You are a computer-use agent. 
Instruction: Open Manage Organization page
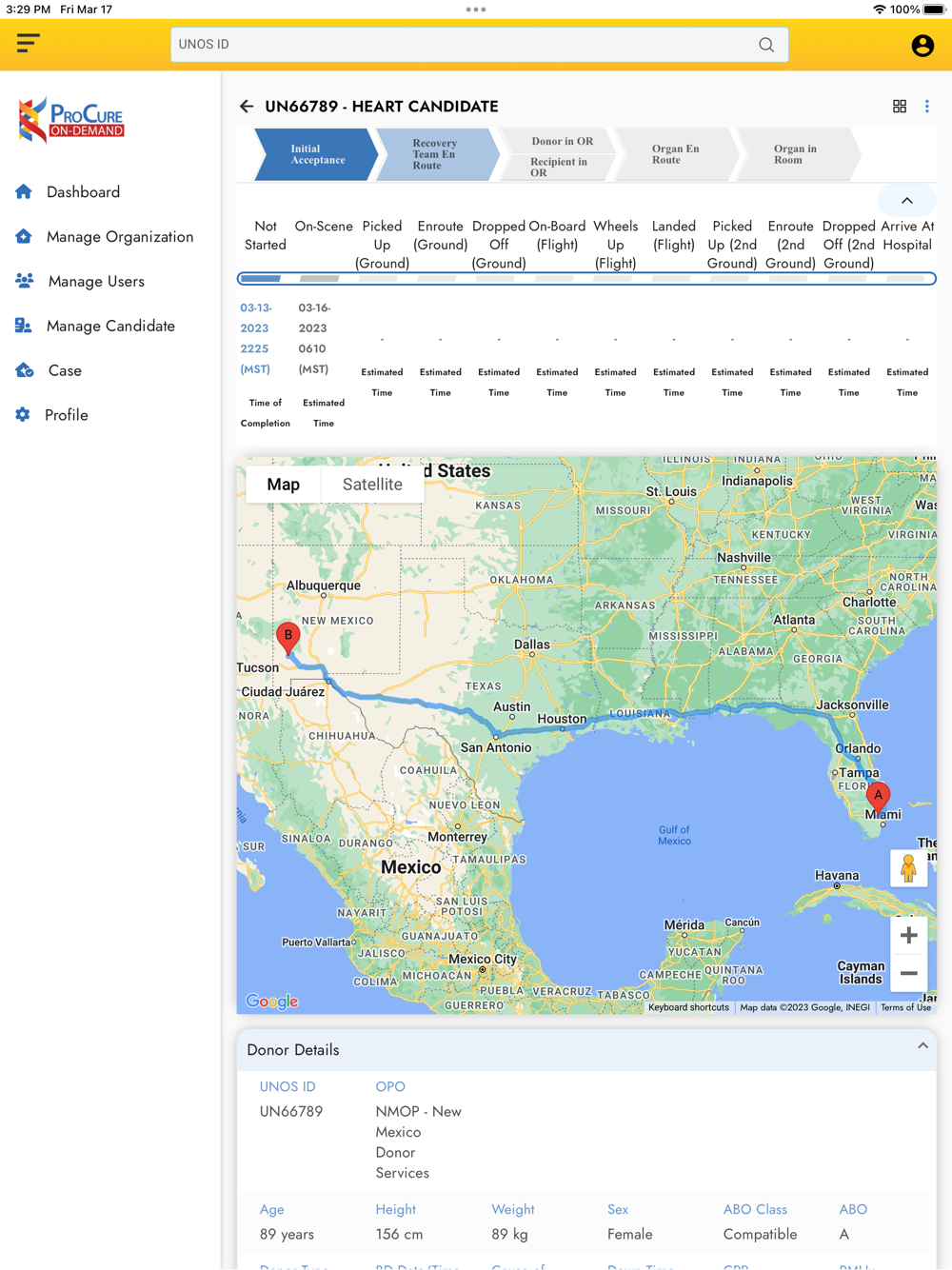coord(120,237)
